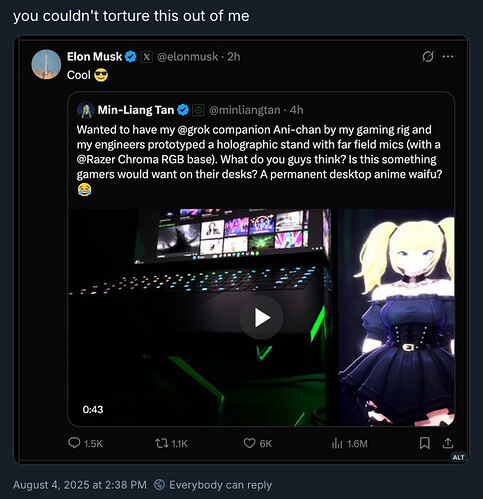Click the X affiliation badge next to Elon Musk

coord(146,57)
